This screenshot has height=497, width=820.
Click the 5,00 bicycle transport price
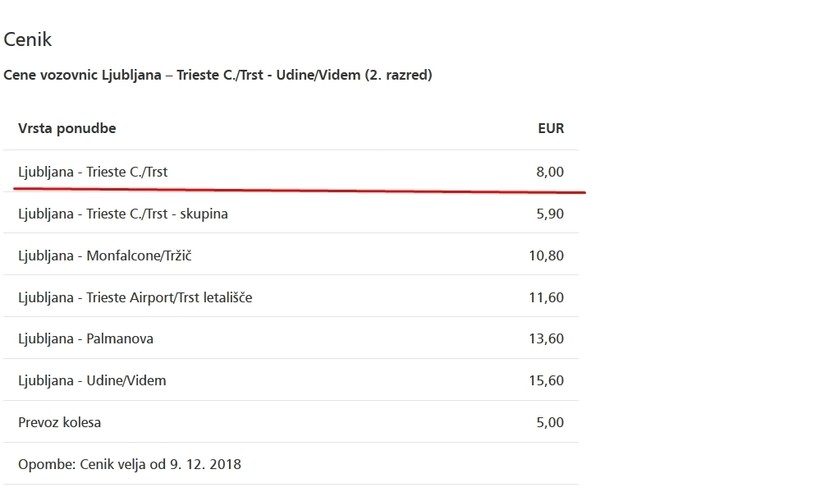(550, 423)
